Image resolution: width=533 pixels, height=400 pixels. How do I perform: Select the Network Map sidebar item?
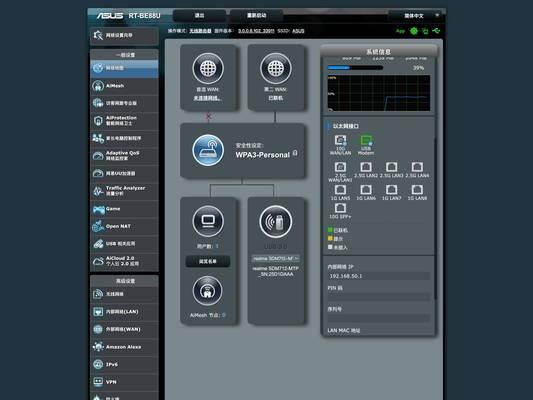(x=124, y=68)
